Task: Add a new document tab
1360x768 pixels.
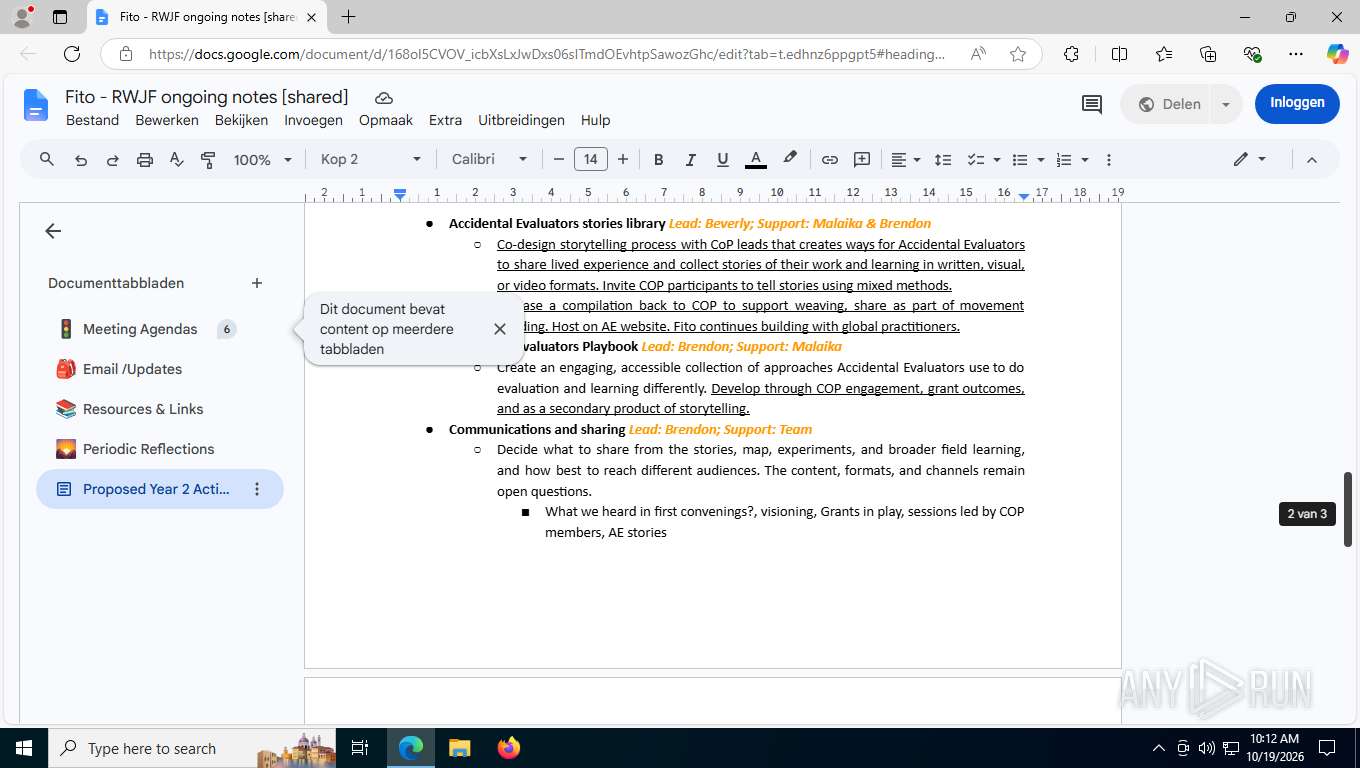Action: 257,283
